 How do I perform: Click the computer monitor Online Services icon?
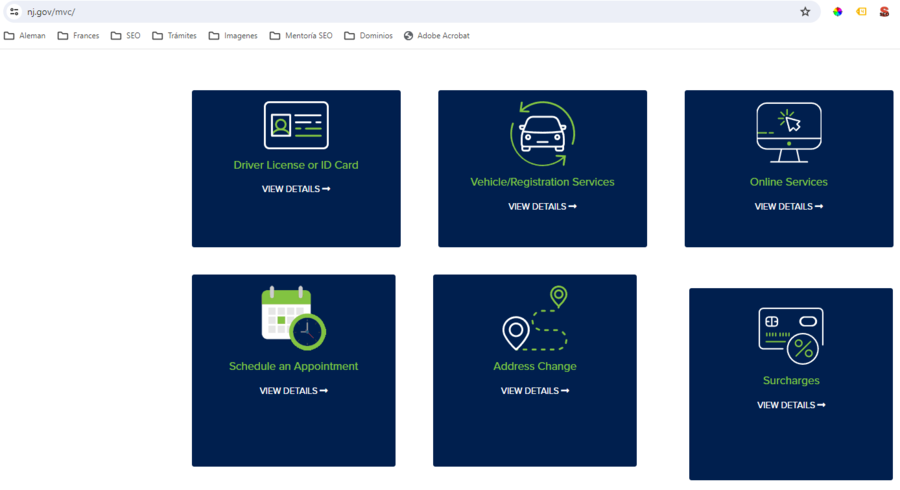[789, 133]
